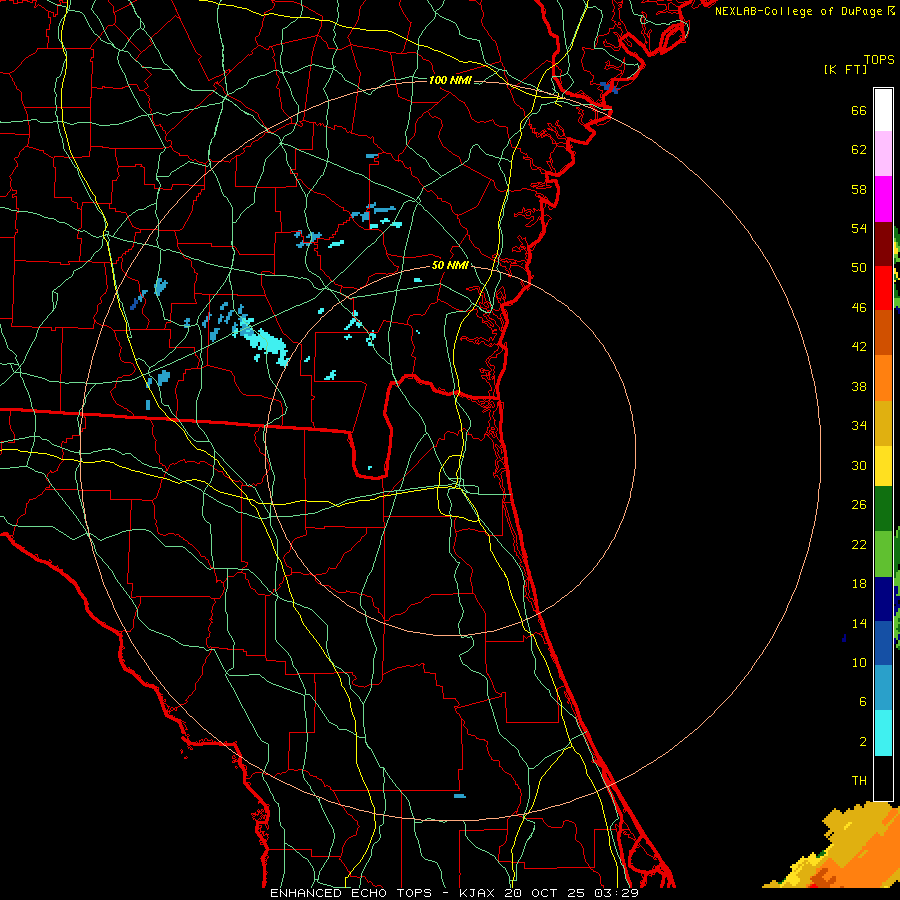Click the TOPS legend title

[x=879, y=60]
